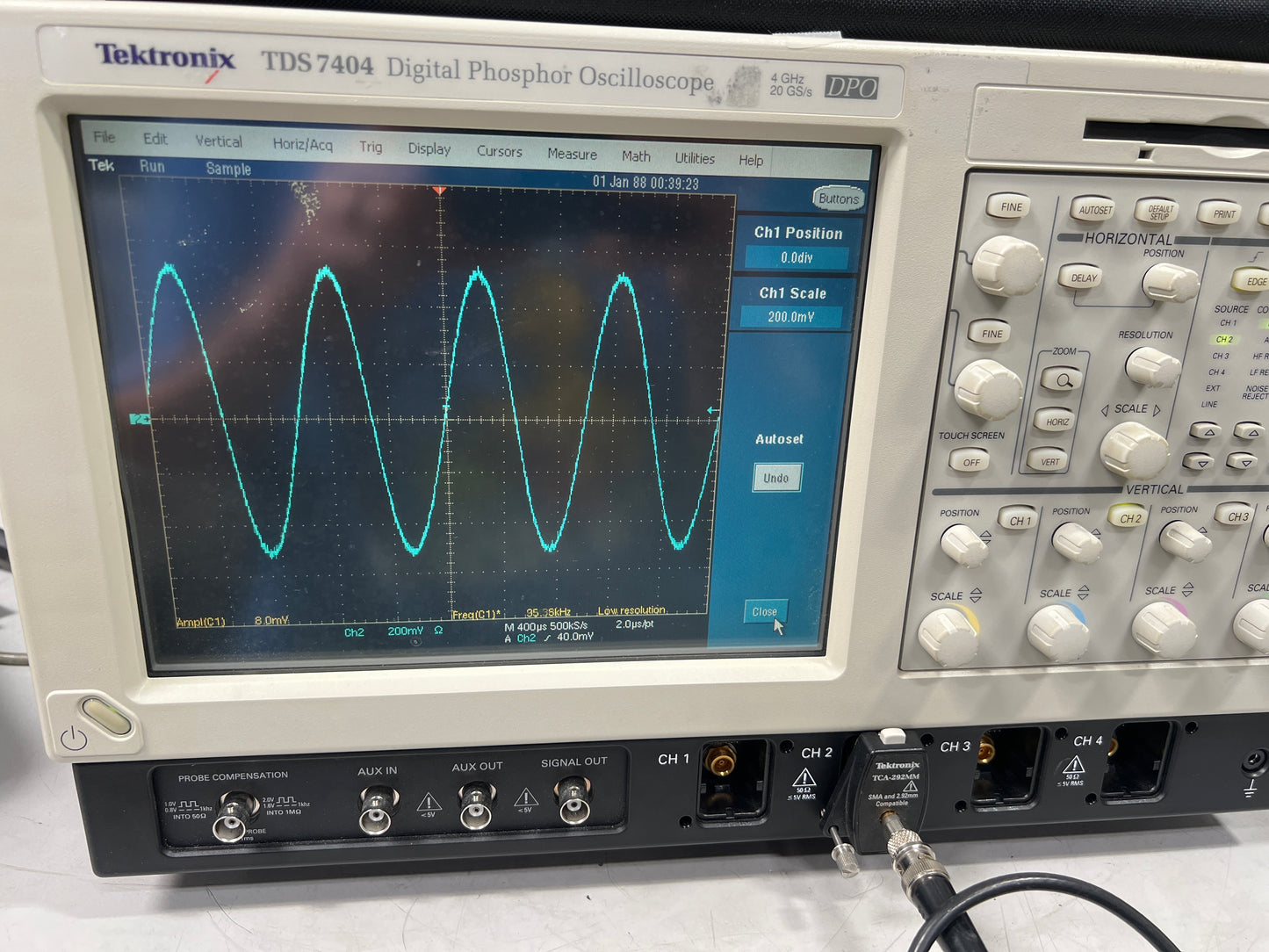Tap the Close button on the side panel

764,612
